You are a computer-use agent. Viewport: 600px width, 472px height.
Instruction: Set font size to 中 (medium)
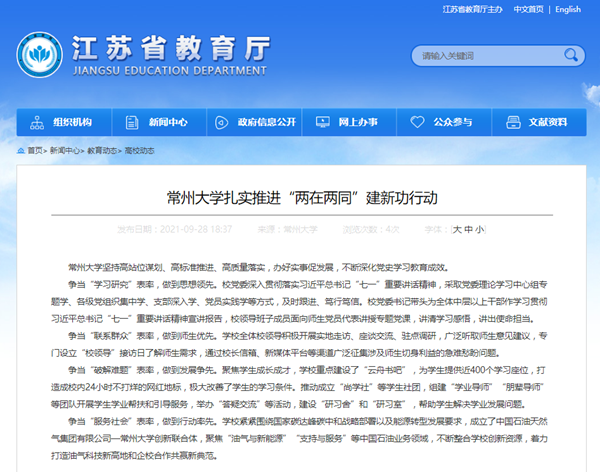(x=468, y=229)
